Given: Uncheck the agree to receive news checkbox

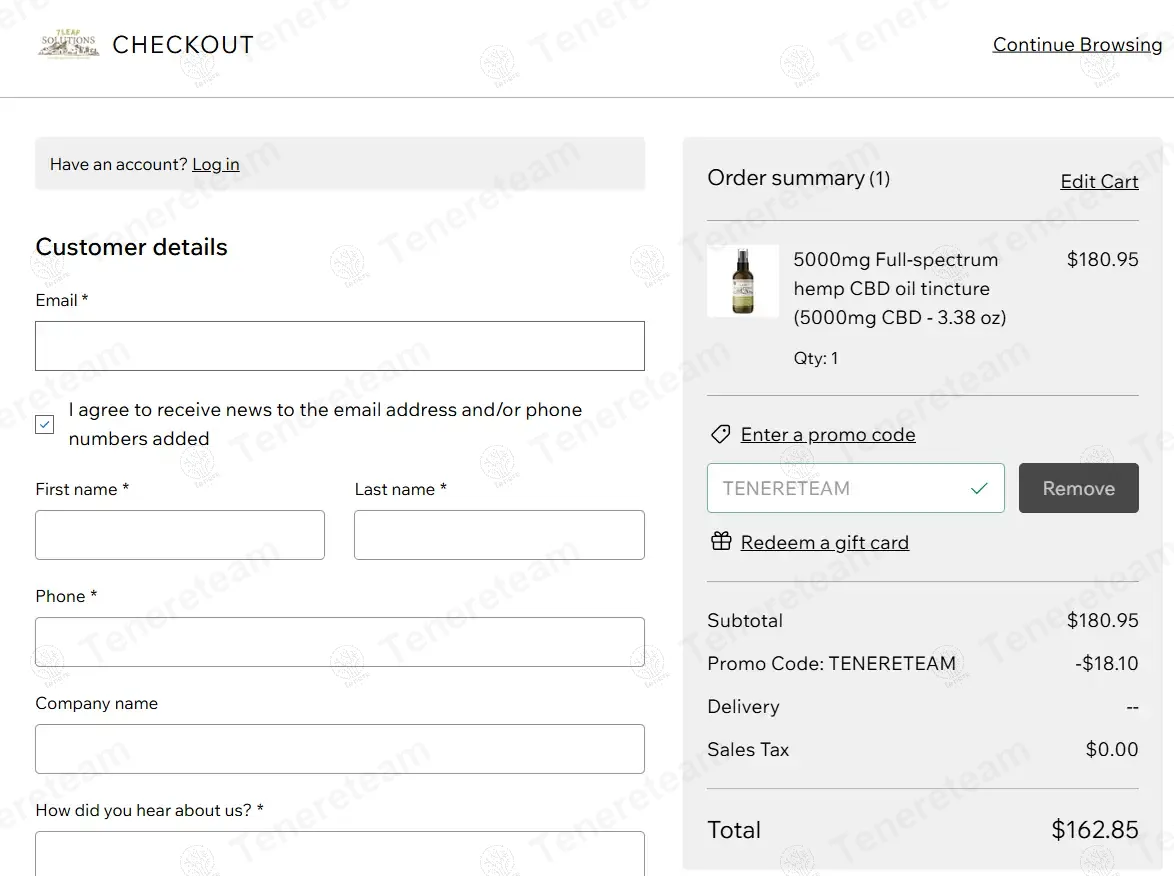Looking at the screenshot, I should click(x=45, y=424).
